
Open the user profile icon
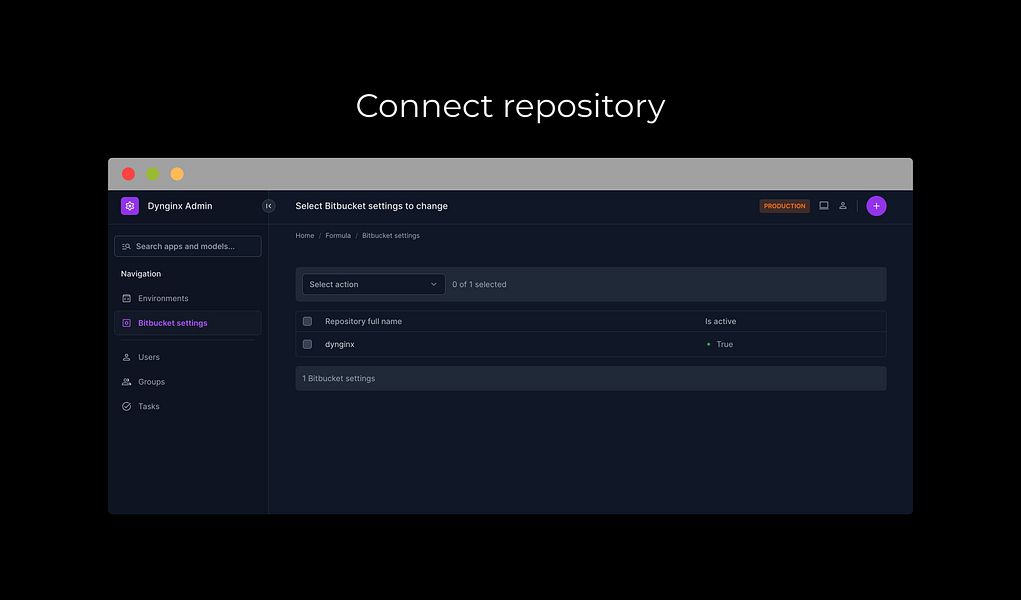click(x=843, y=206)
